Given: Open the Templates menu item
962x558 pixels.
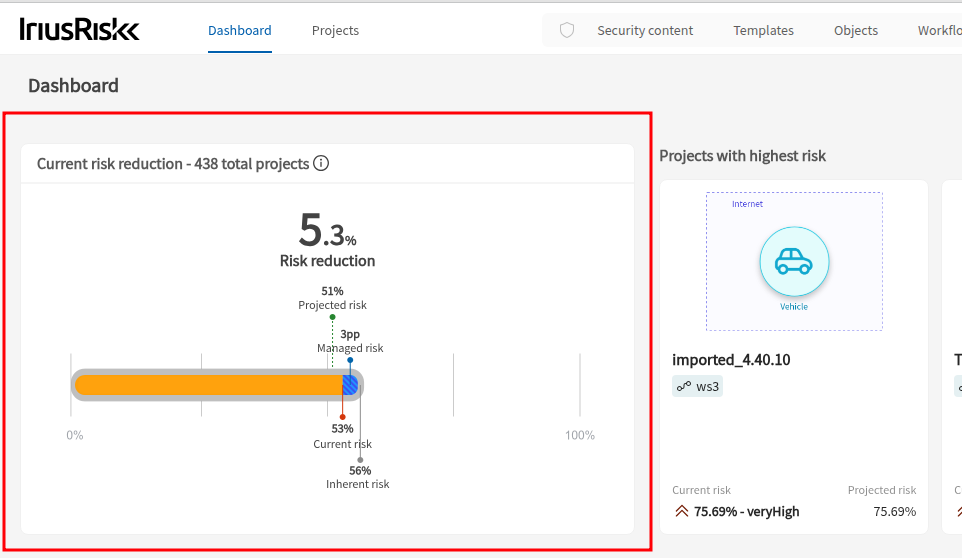Looking at the screenshot, I should [763, 31].
